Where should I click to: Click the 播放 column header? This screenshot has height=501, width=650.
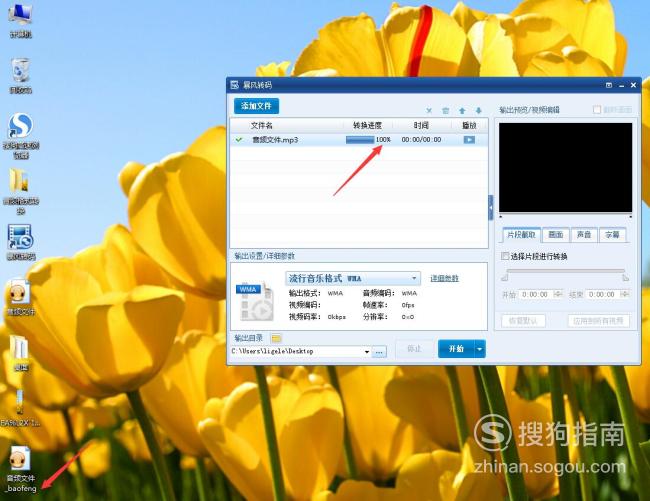(469, 125)
